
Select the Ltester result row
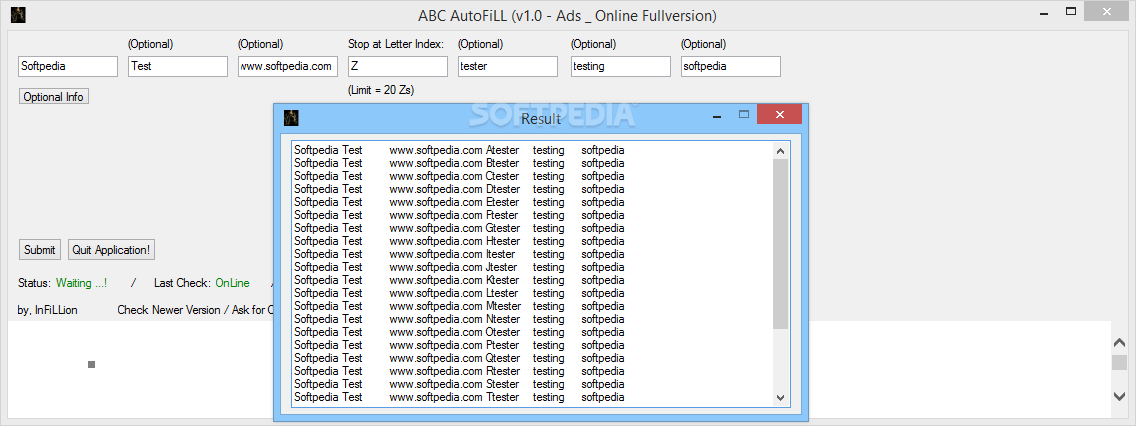(x=459, y=293)
